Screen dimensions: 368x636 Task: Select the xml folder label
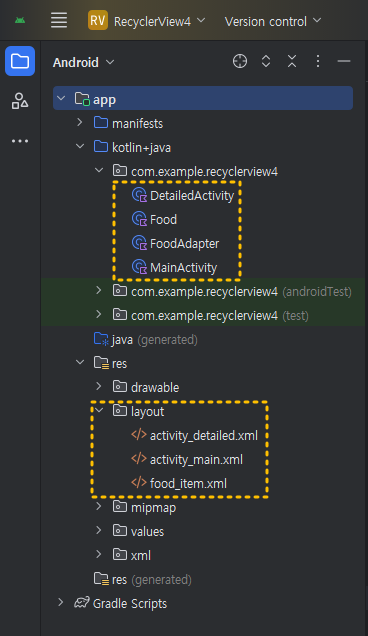tap(141, 555)
